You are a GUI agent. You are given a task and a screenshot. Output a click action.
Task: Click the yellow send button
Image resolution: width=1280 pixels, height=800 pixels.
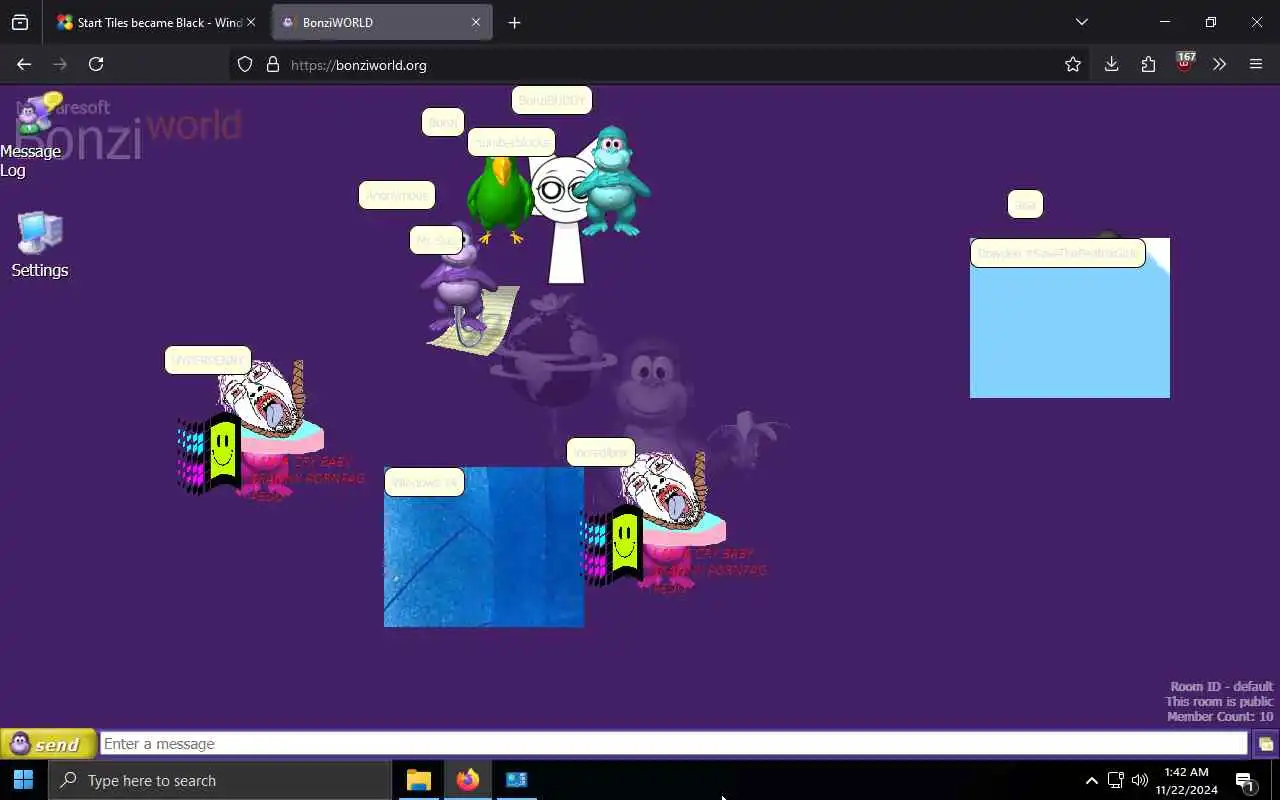point(48,744)
